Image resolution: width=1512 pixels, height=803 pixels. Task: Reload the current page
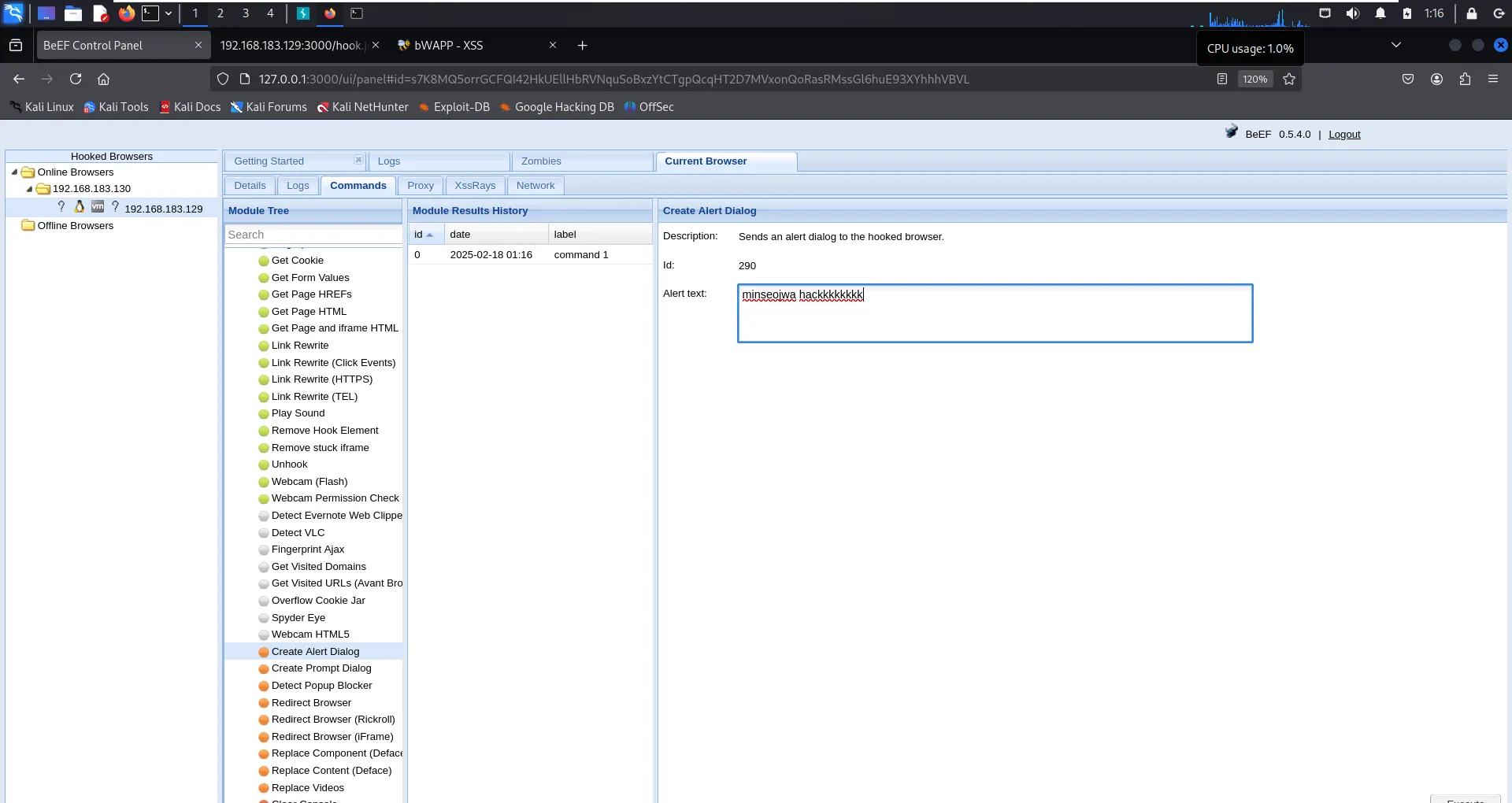[76, 79]
